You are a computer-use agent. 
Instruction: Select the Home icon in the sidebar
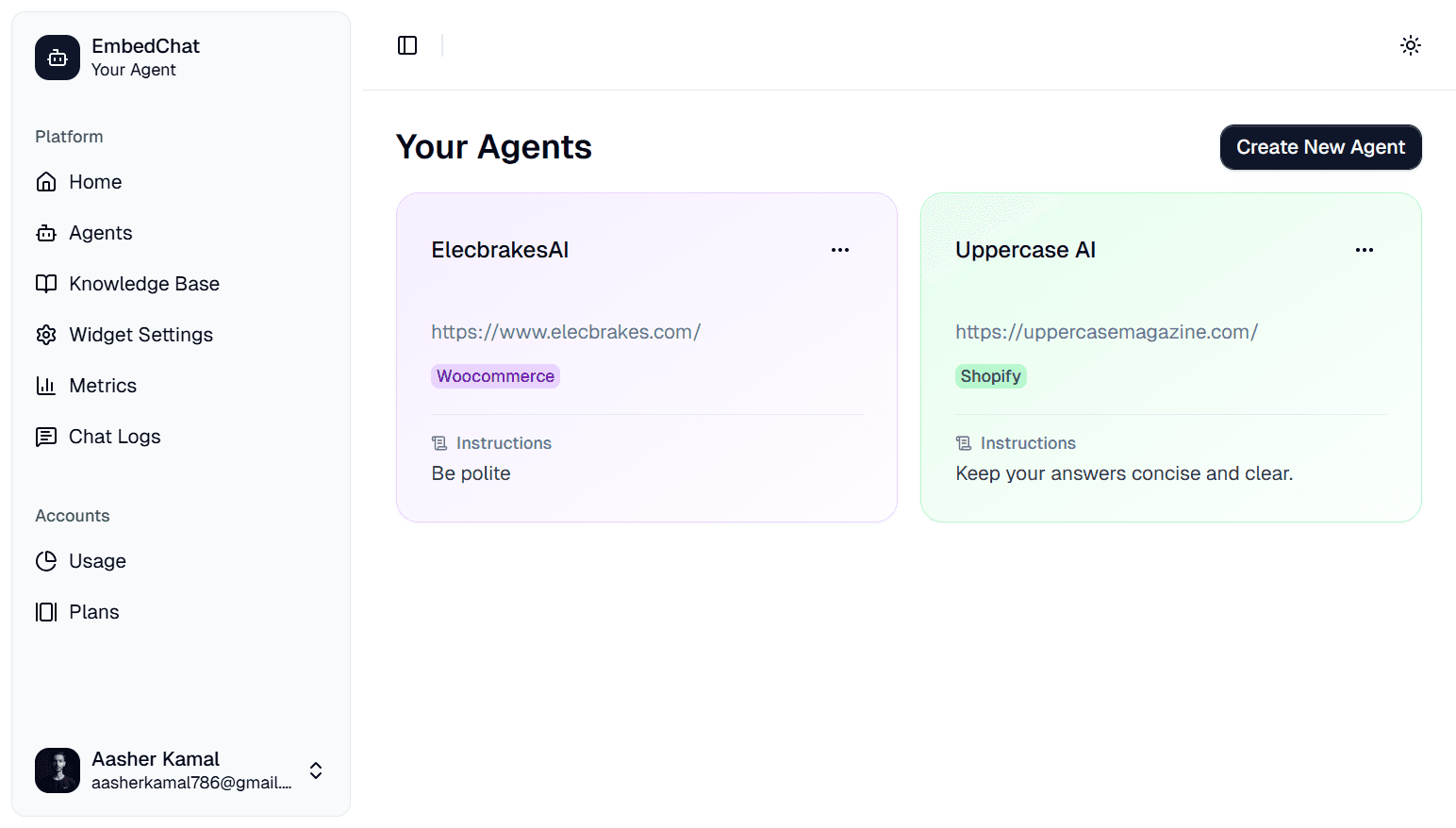[47, 181]
